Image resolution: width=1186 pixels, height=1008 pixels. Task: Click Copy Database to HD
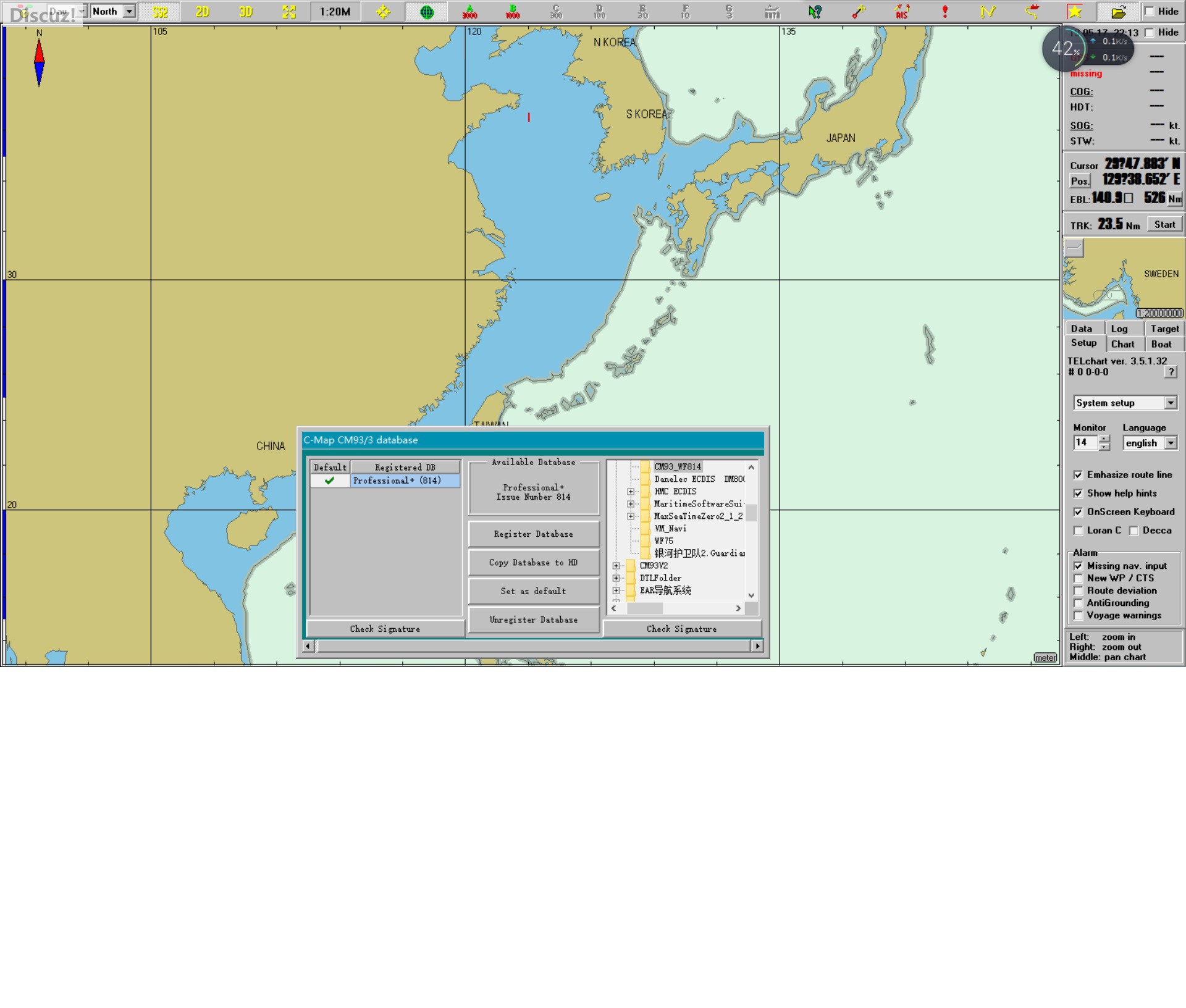coord(533,563)
